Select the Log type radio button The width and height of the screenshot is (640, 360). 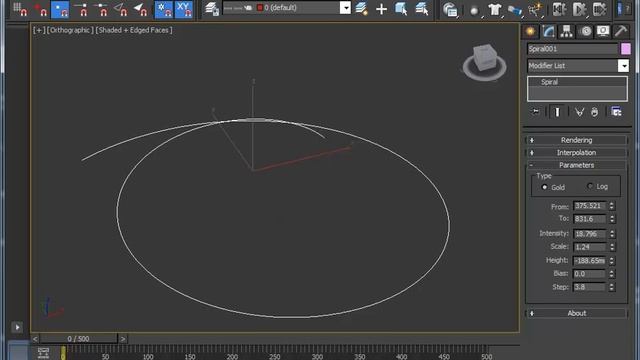tap(590, 186)
